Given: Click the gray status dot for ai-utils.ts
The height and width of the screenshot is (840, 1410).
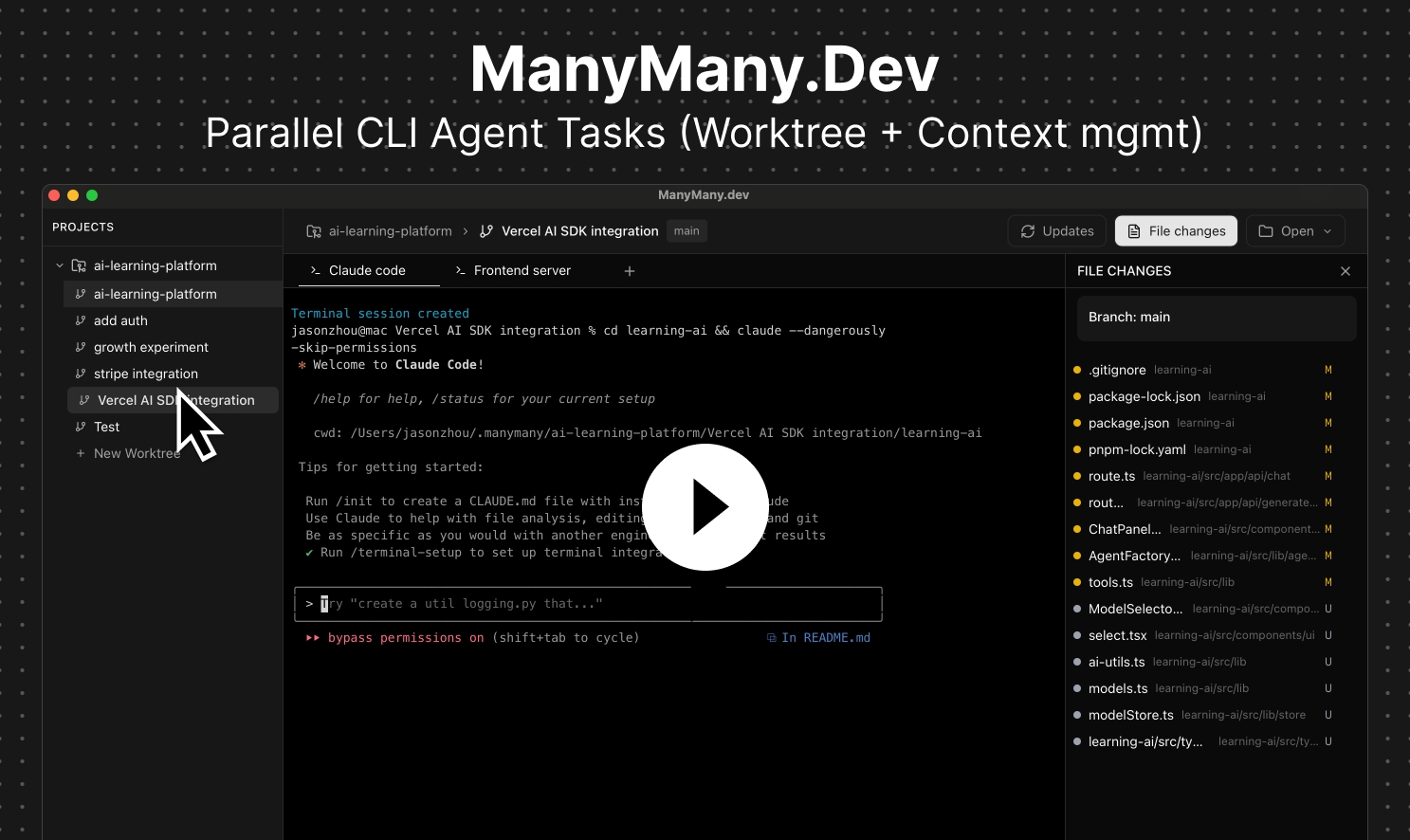Looking at the screenshot, I should pyautogui.click(x=1077, y=662).
